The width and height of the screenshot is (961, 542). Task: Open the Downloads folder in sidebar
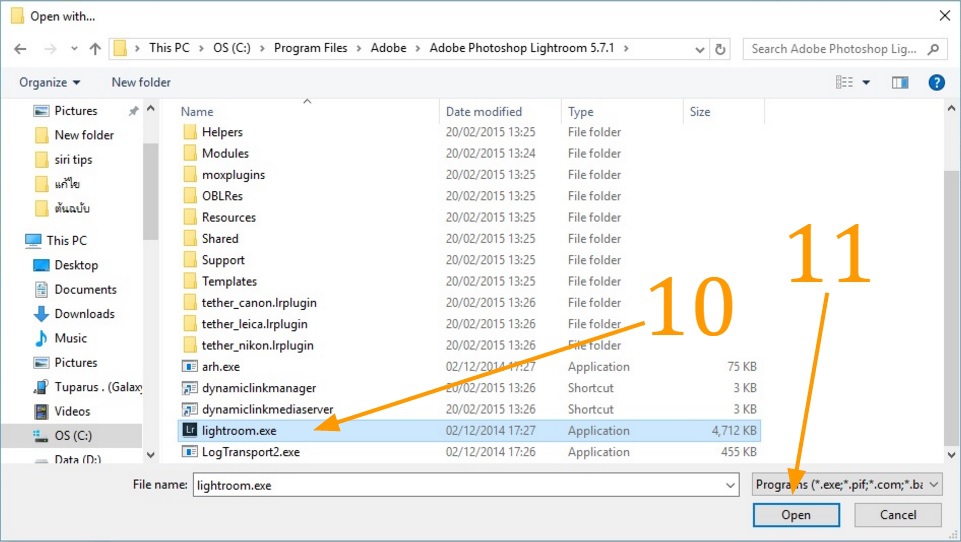coord(84,314)
